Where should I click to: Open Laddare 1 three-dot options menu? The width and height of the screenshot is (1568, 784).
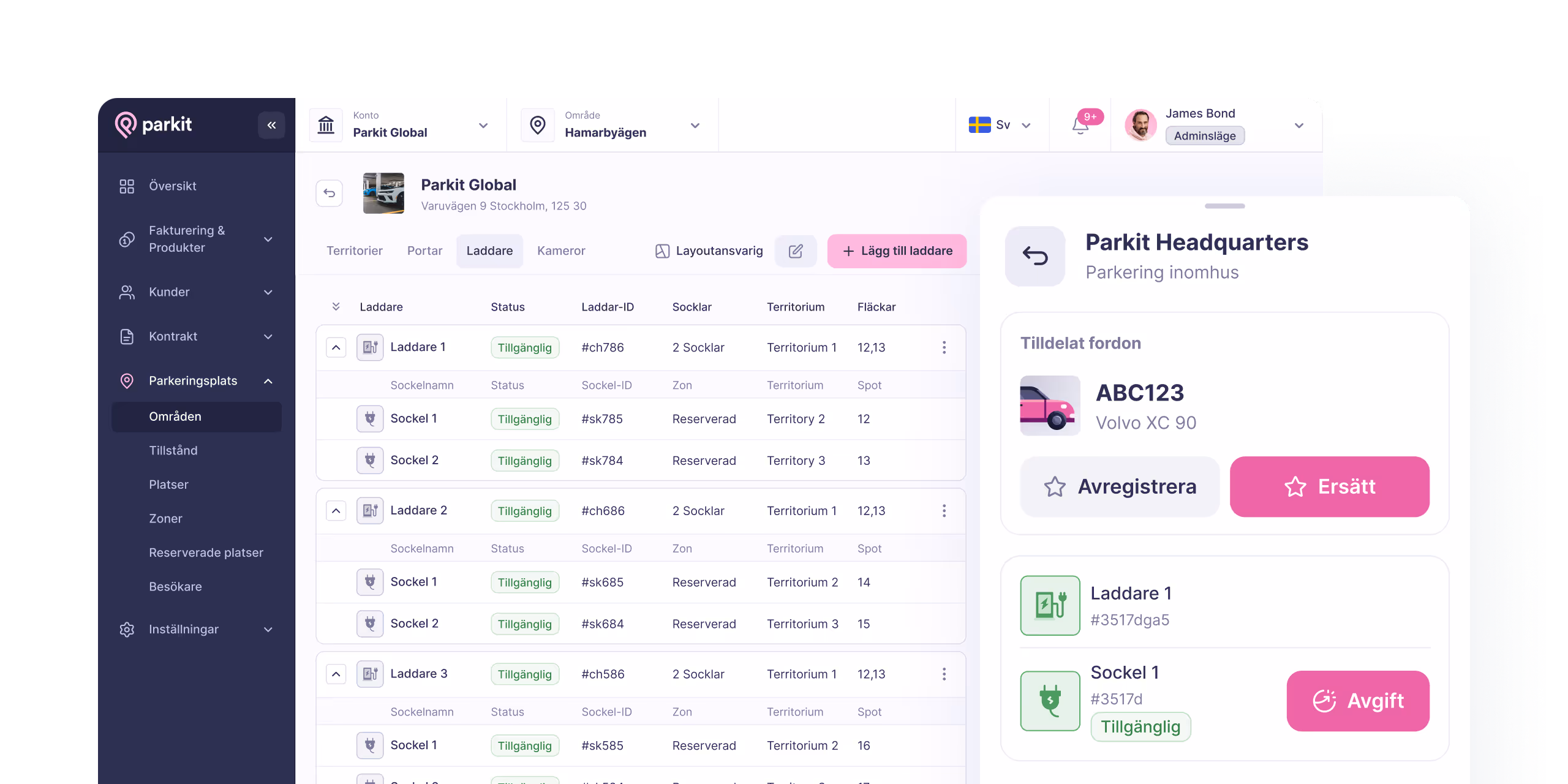[944, 347]
